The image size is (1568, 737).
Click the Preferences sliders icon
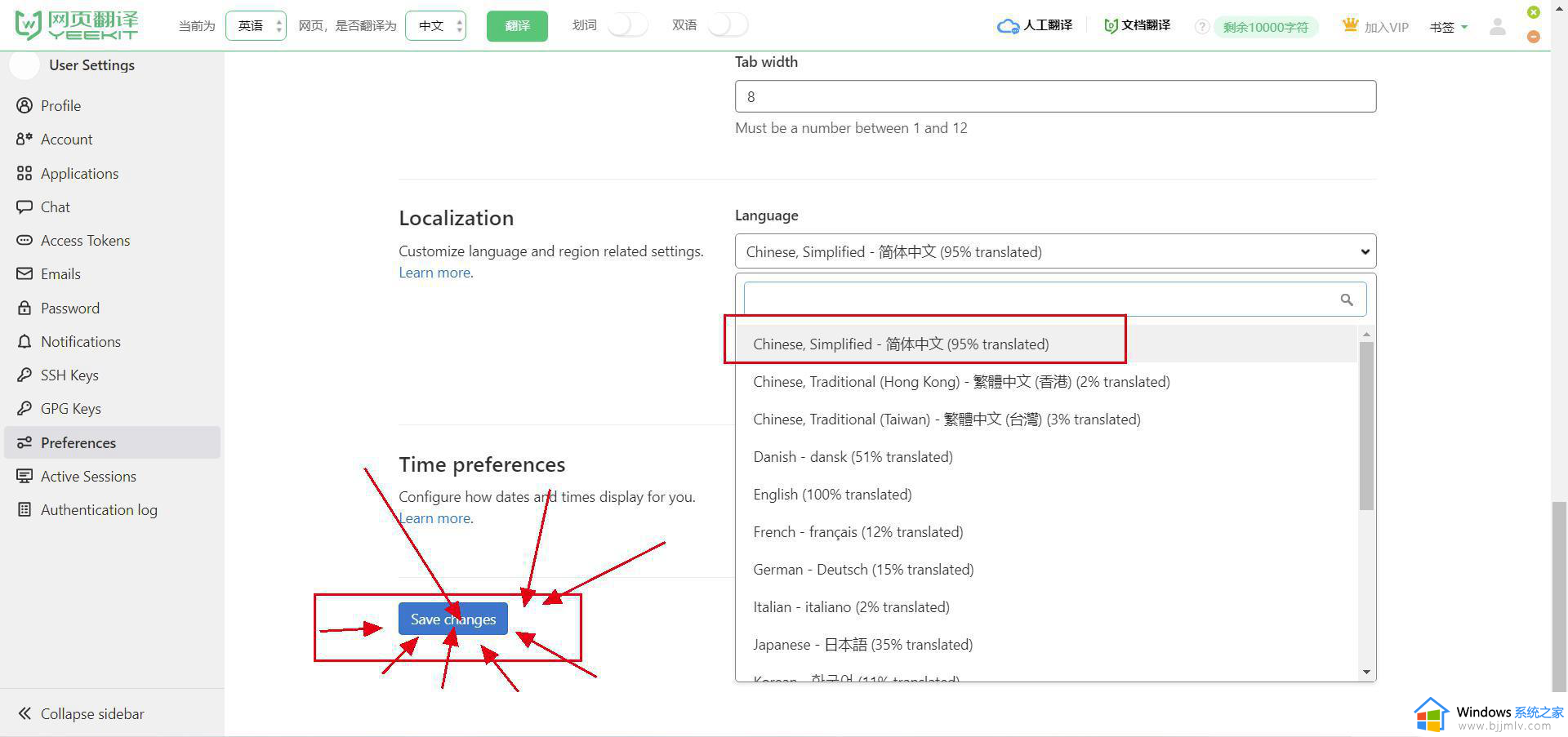24,442
